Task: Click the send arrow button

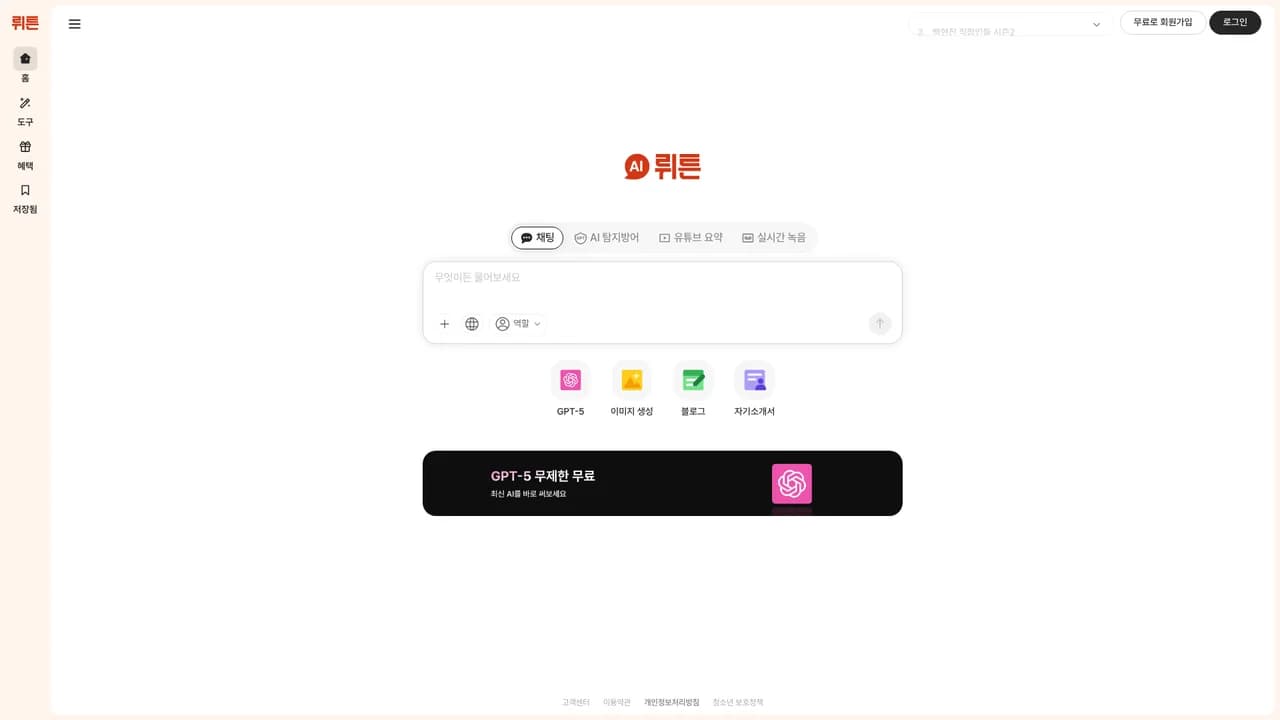Action: pos(880,323)
